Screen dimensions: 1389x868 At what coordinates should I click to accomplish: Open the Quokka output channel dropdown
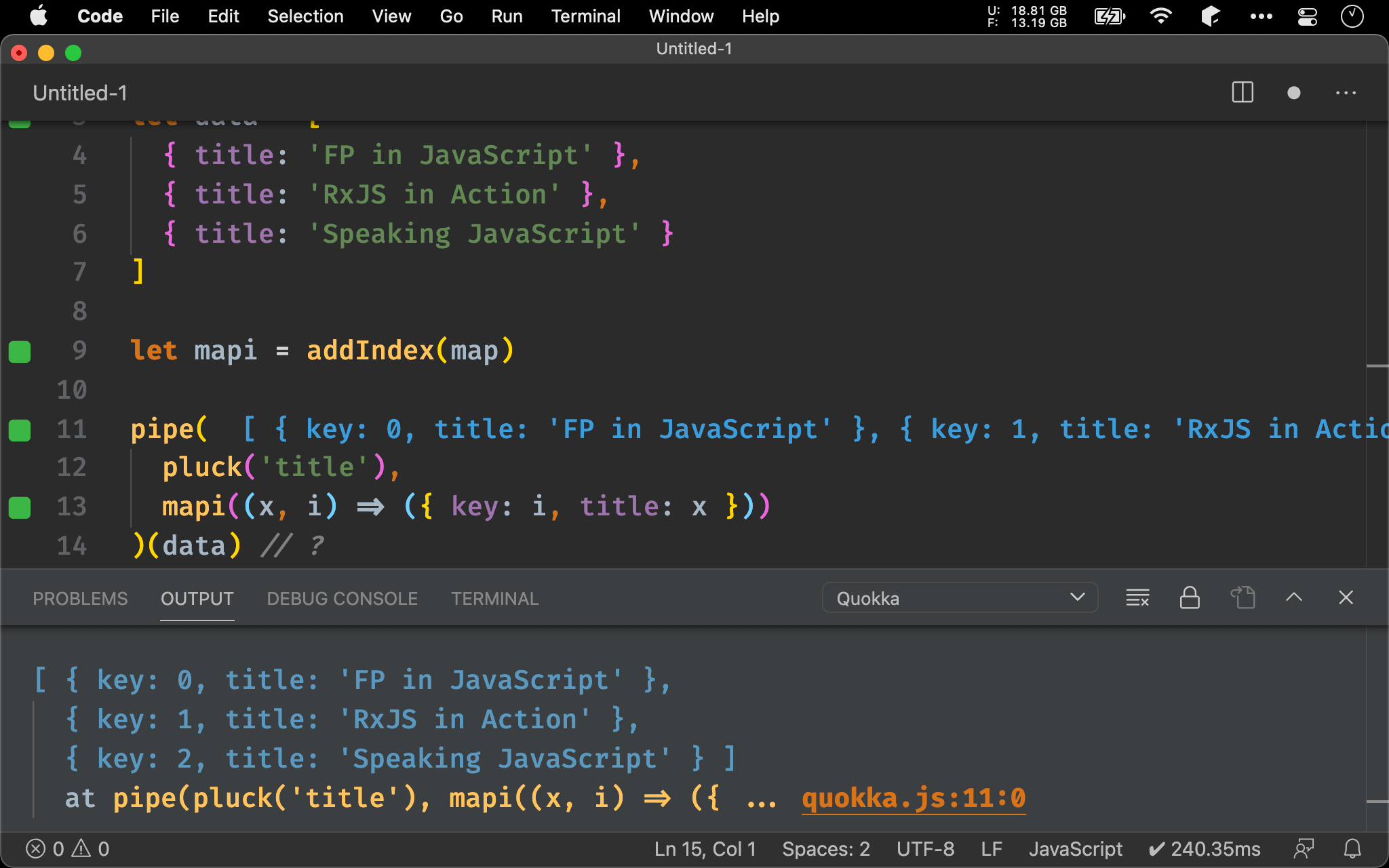[960, 597]
